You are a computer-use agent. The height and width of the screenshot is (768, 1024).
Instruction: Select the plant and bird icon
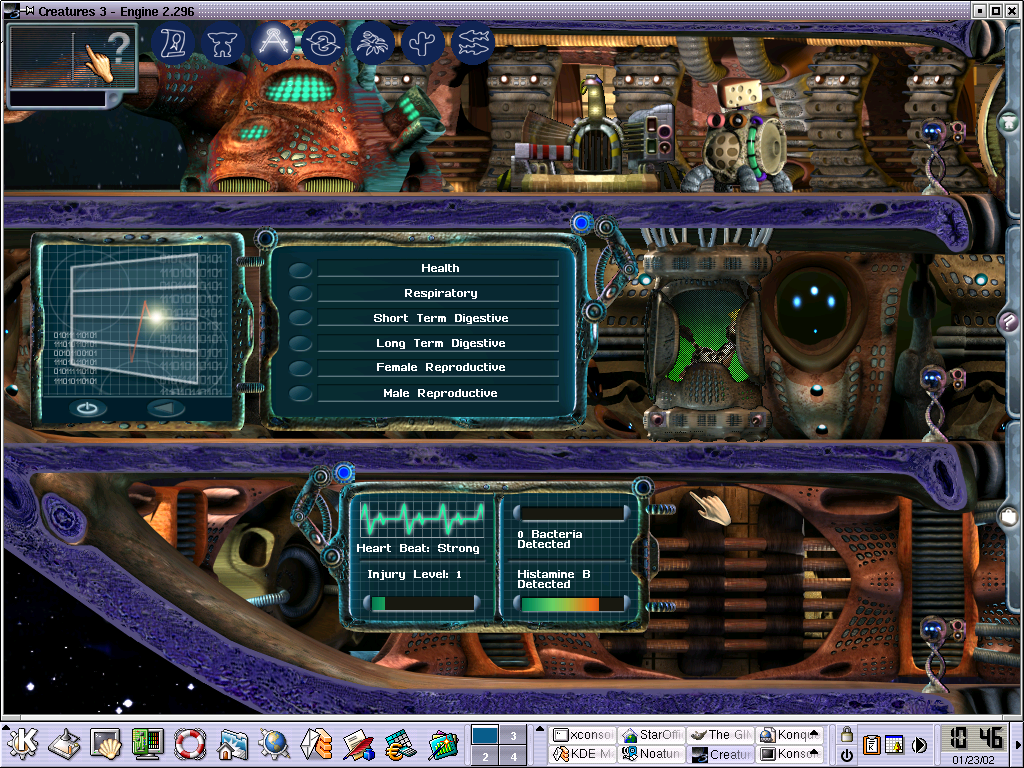coord(373,44)
